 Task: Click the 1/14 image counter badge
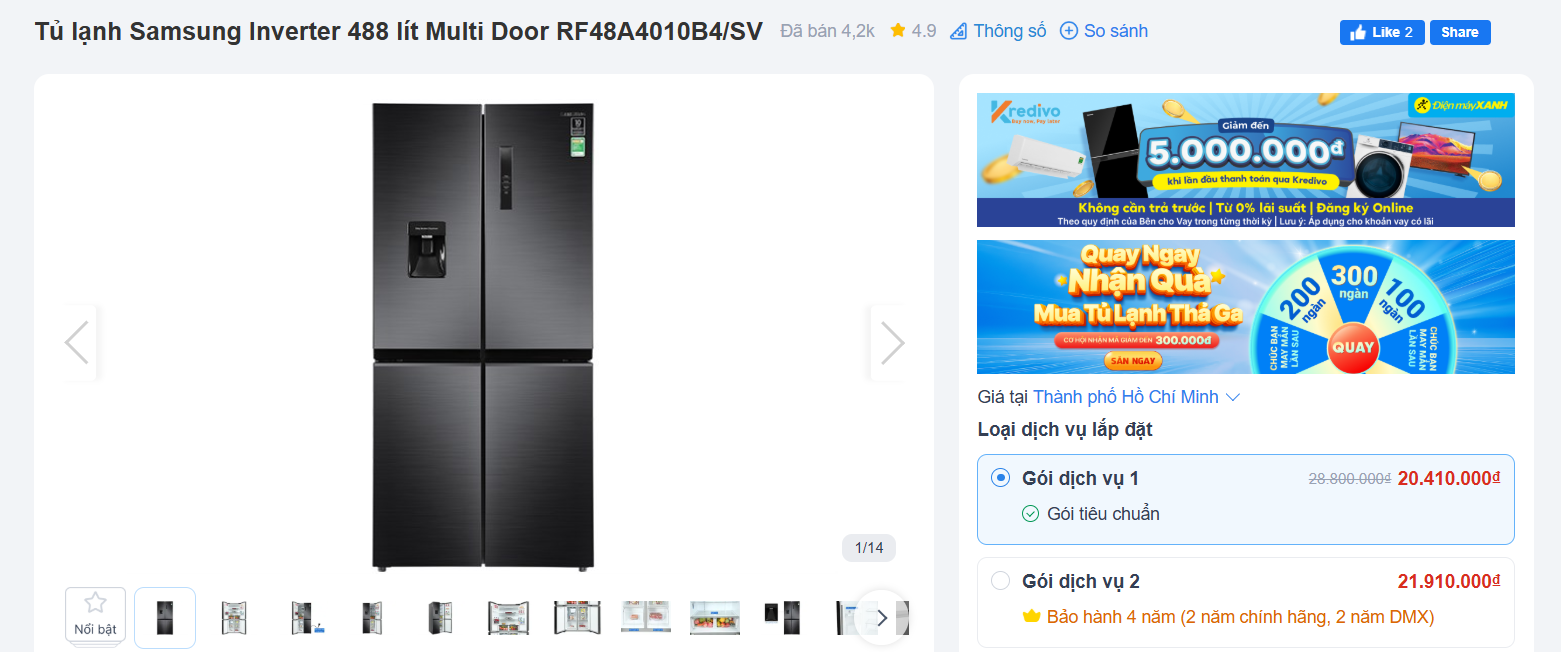869,548
